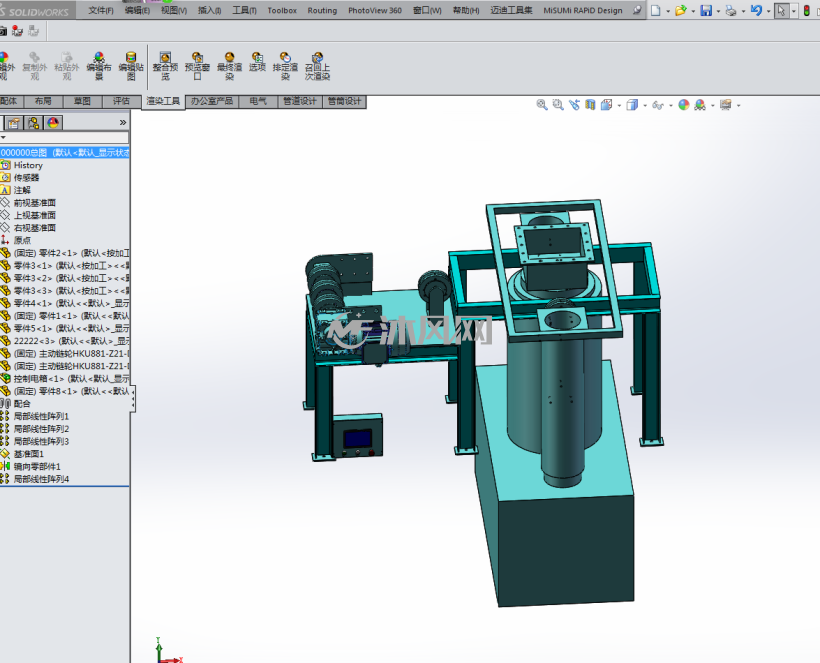Open the PhotoView 360 menu
This screenshot has height=663, width=820.
(375, 10)
